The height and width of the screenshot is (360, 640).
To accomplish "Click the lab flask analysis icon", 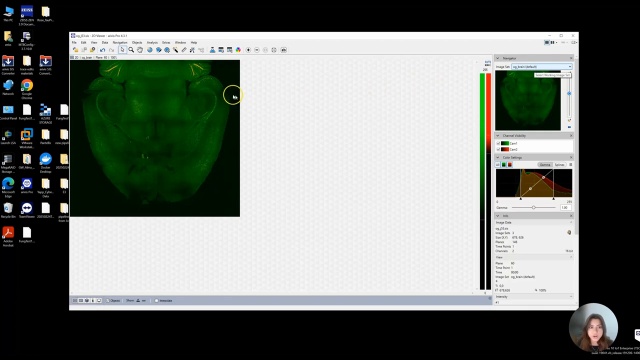I will coord(212,50).
